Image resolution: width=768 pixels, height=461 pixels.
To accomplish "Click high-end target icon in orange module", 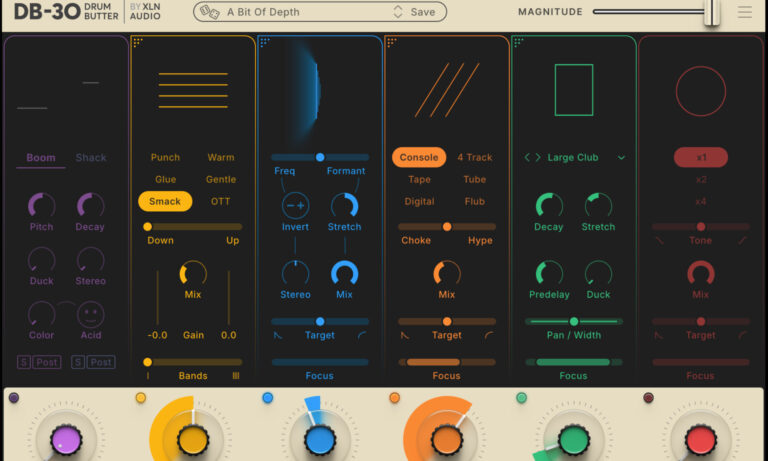I will [489, 335].
